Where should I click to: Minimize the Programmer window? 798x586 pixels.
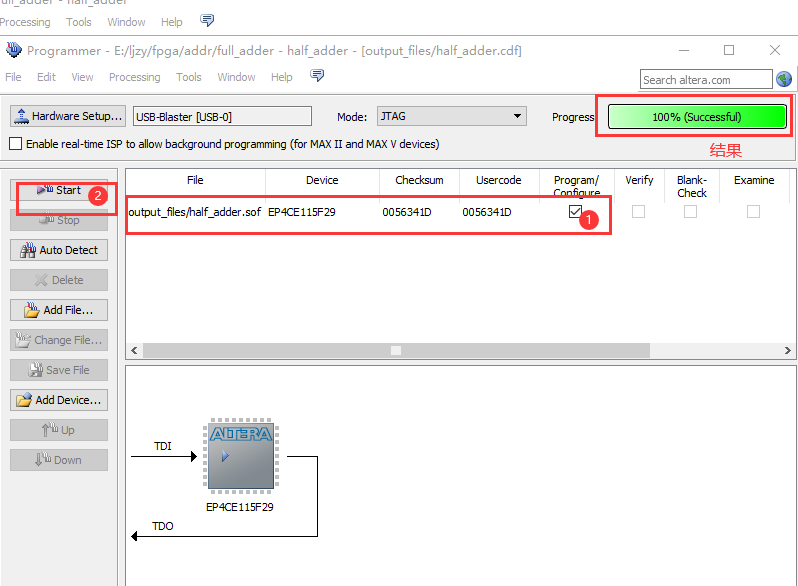[684, 50]
